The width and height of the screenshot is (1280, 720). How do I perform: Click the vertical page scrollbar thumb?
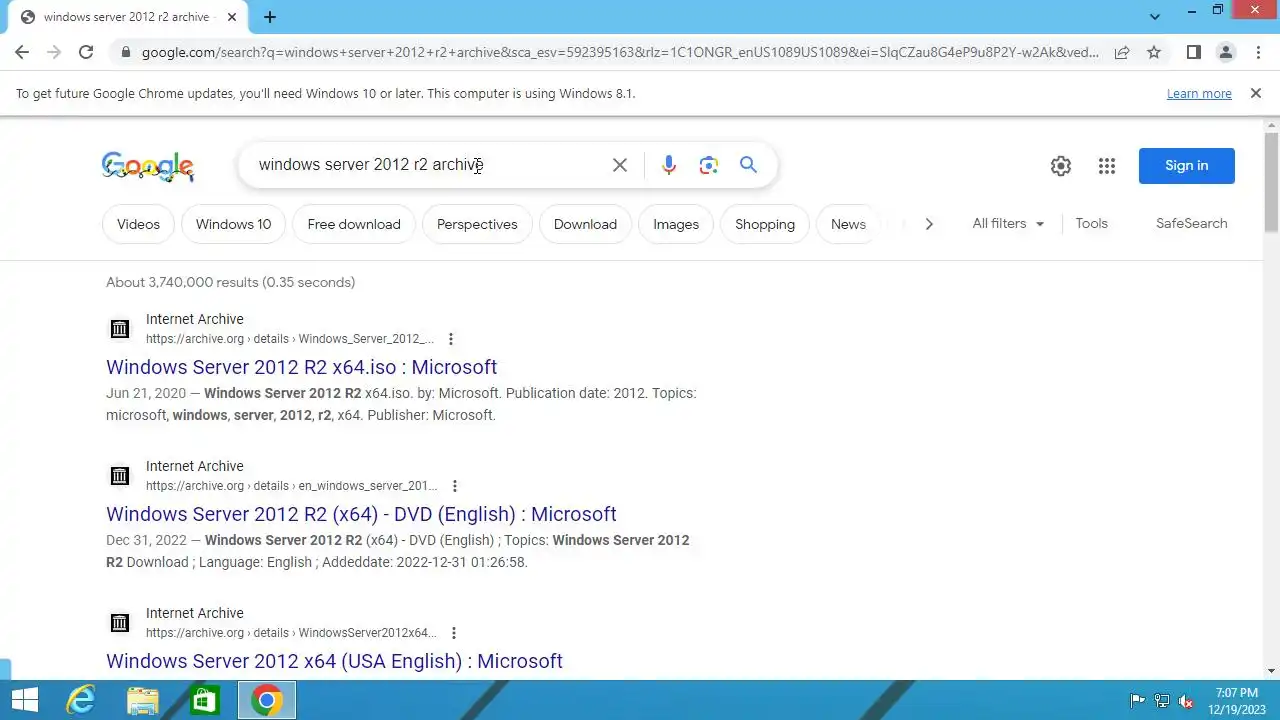point(1272,183)
